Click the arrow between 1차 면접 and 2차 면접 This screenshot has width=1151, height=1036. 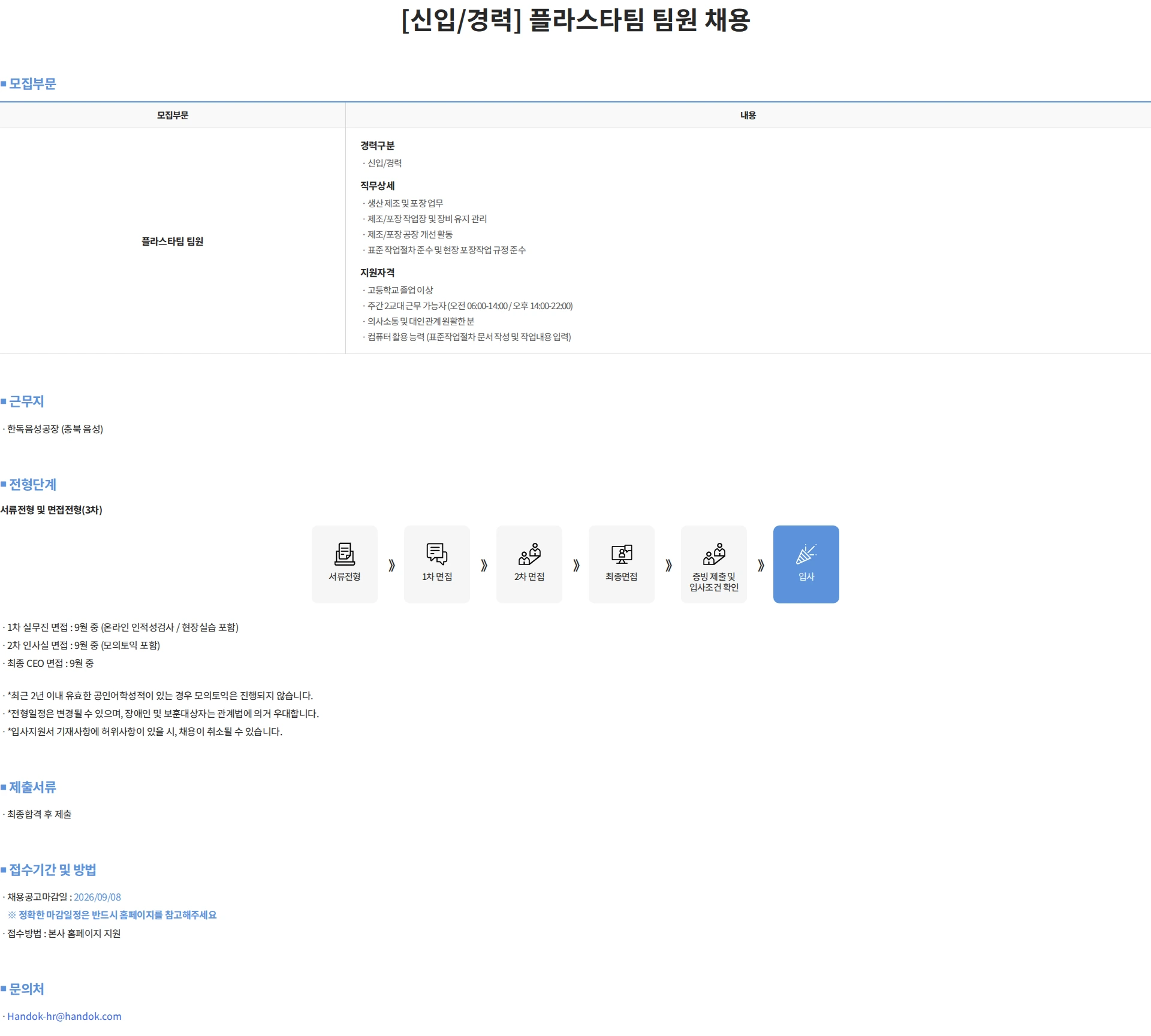click(x=484, y=565)
